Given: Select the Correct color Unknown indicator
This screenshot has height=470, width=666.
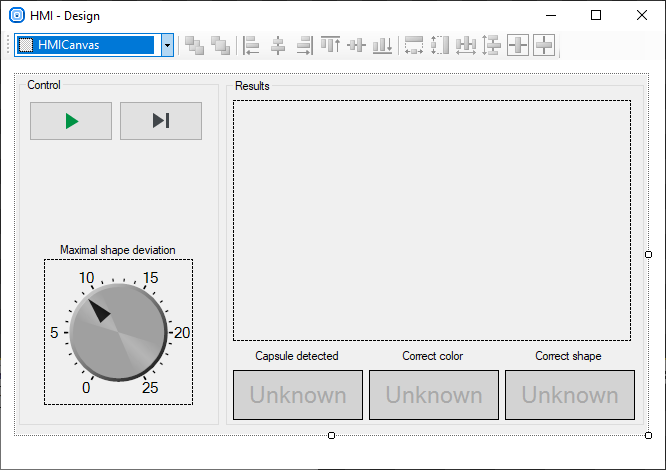Looking at the screenshot, I should (433, 395).
